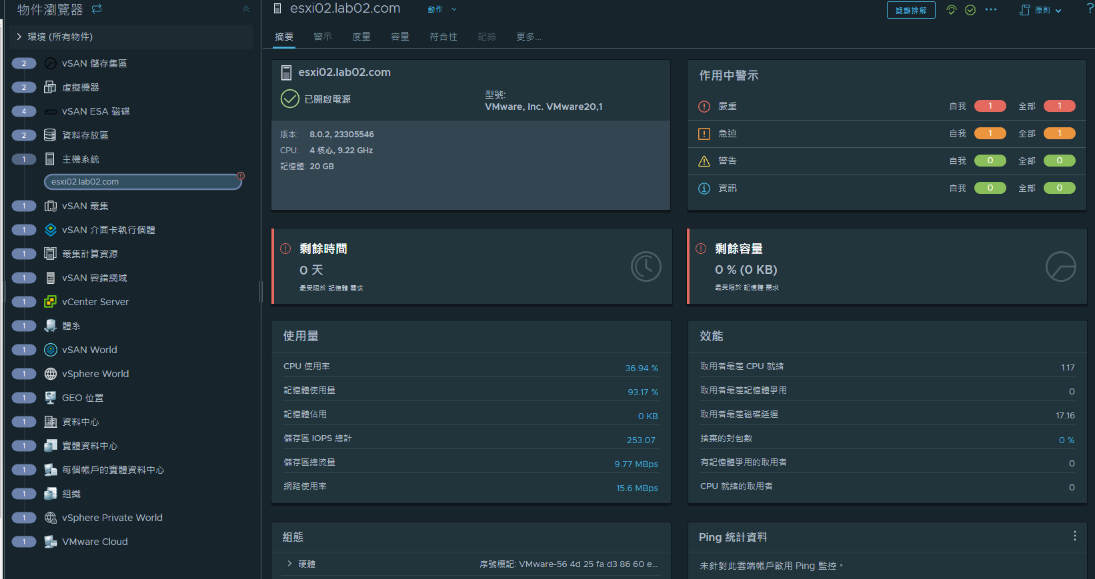Select the vSphere Private World icon
The height and width of the screenshot is (579, 1095).
[x=50, y=518]
